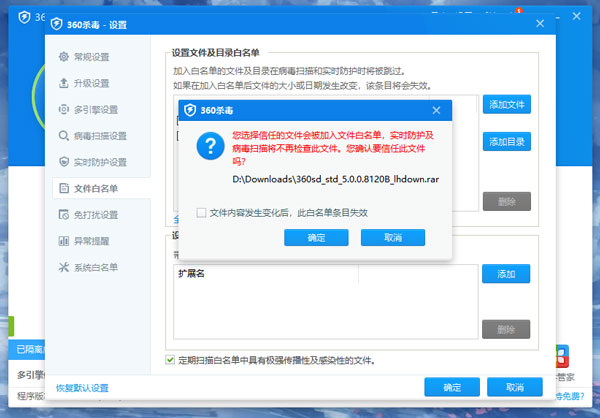Click the document icon beside 文件白名单
This screenshot has height=418, width=600.
tap(64, 188)
